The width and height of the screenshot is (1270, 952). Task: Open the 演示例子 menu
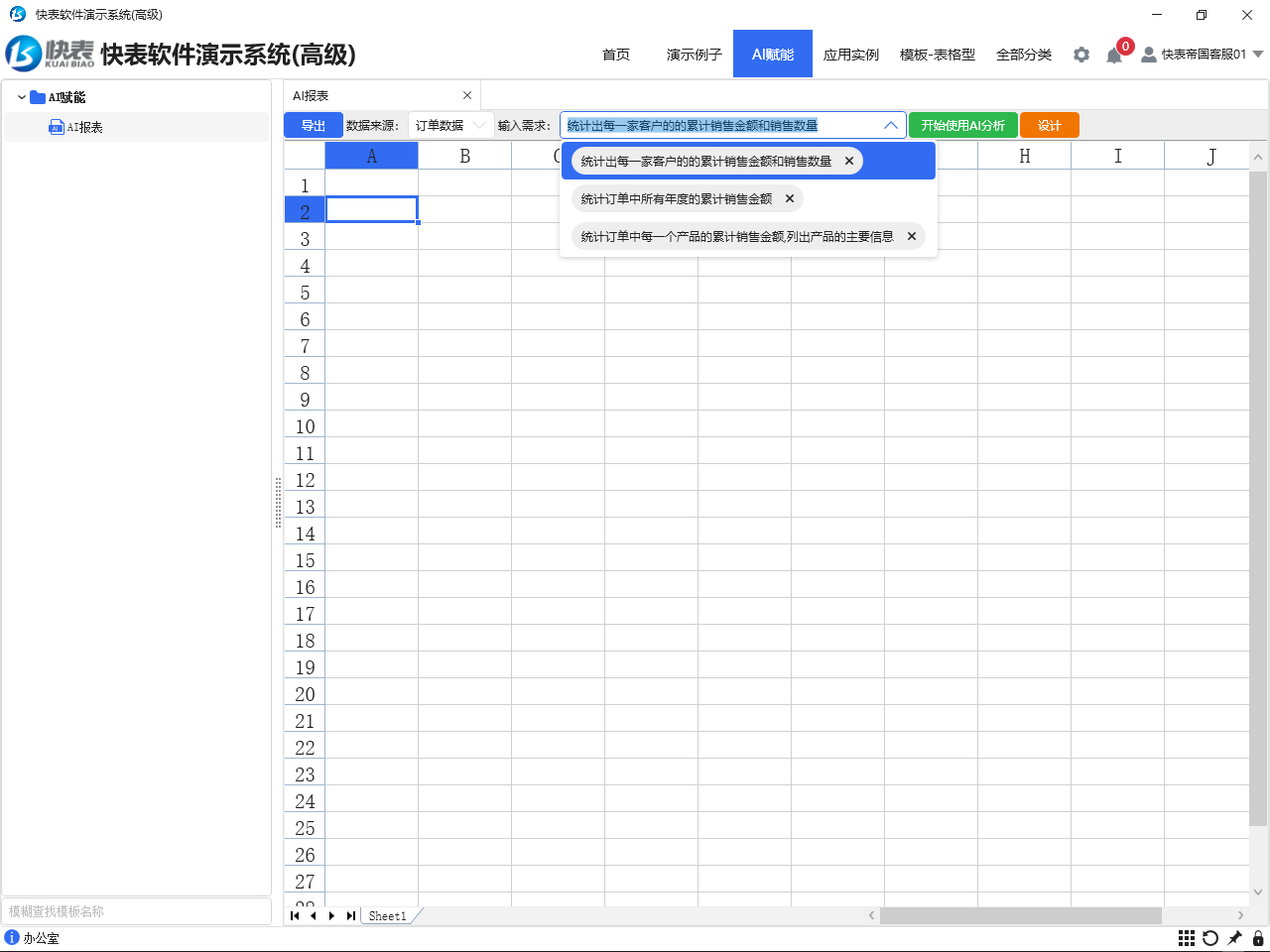(x=695, y=55)
